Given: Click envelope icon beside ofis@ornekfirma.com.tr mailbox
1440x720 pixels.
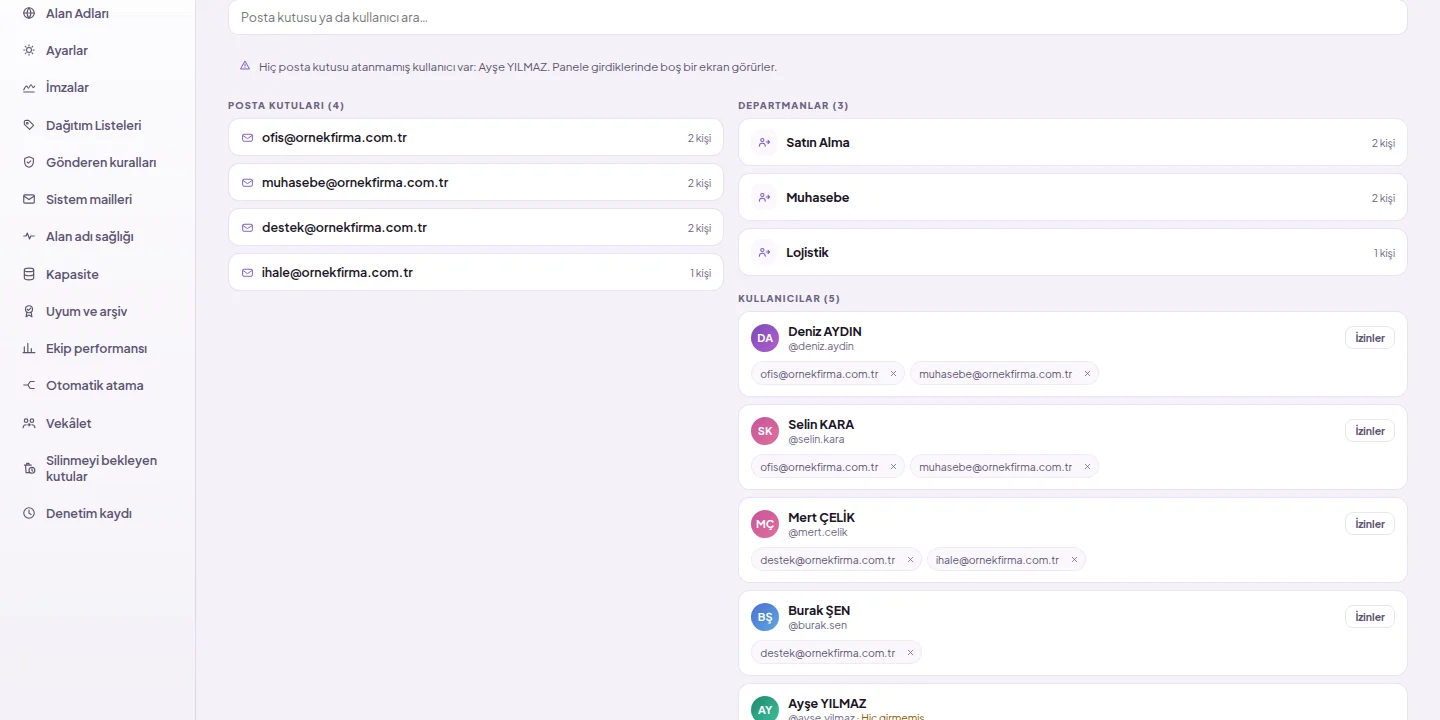Looking at the screenshot, I should coord(247,138).
